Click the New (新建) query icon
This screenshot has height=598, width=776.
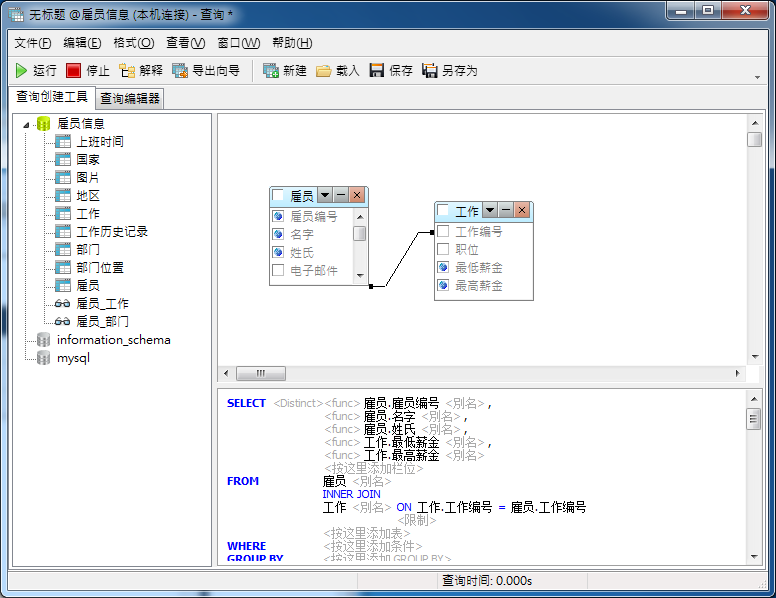271,71
